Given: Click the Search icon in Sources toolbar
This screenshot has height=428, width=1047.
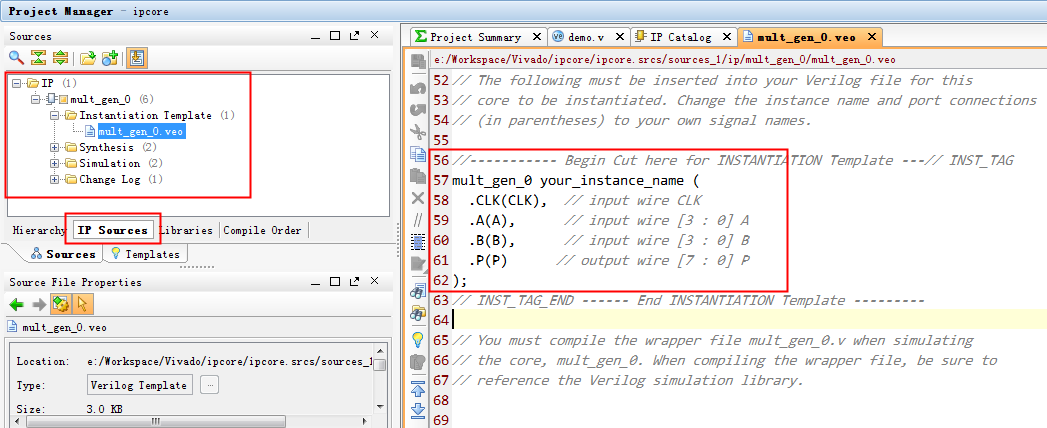Looking at the screenshot, I should pos(15,58).
